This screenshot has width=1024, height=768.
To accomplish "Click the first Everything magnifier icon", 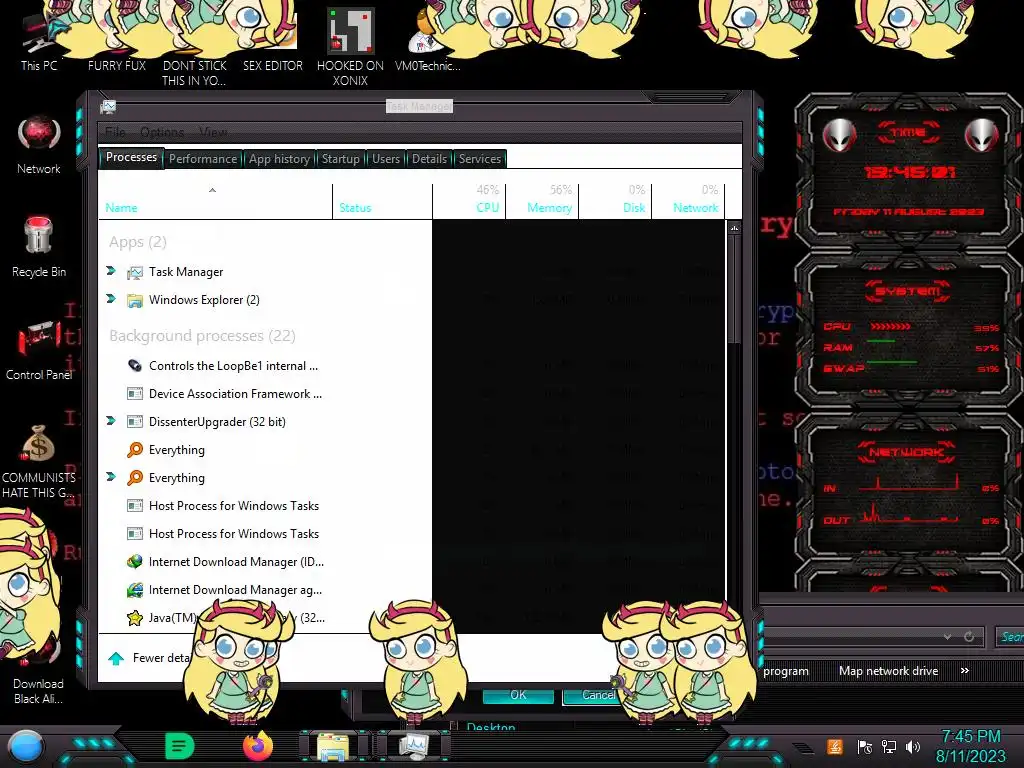I will tap(135, 450).
